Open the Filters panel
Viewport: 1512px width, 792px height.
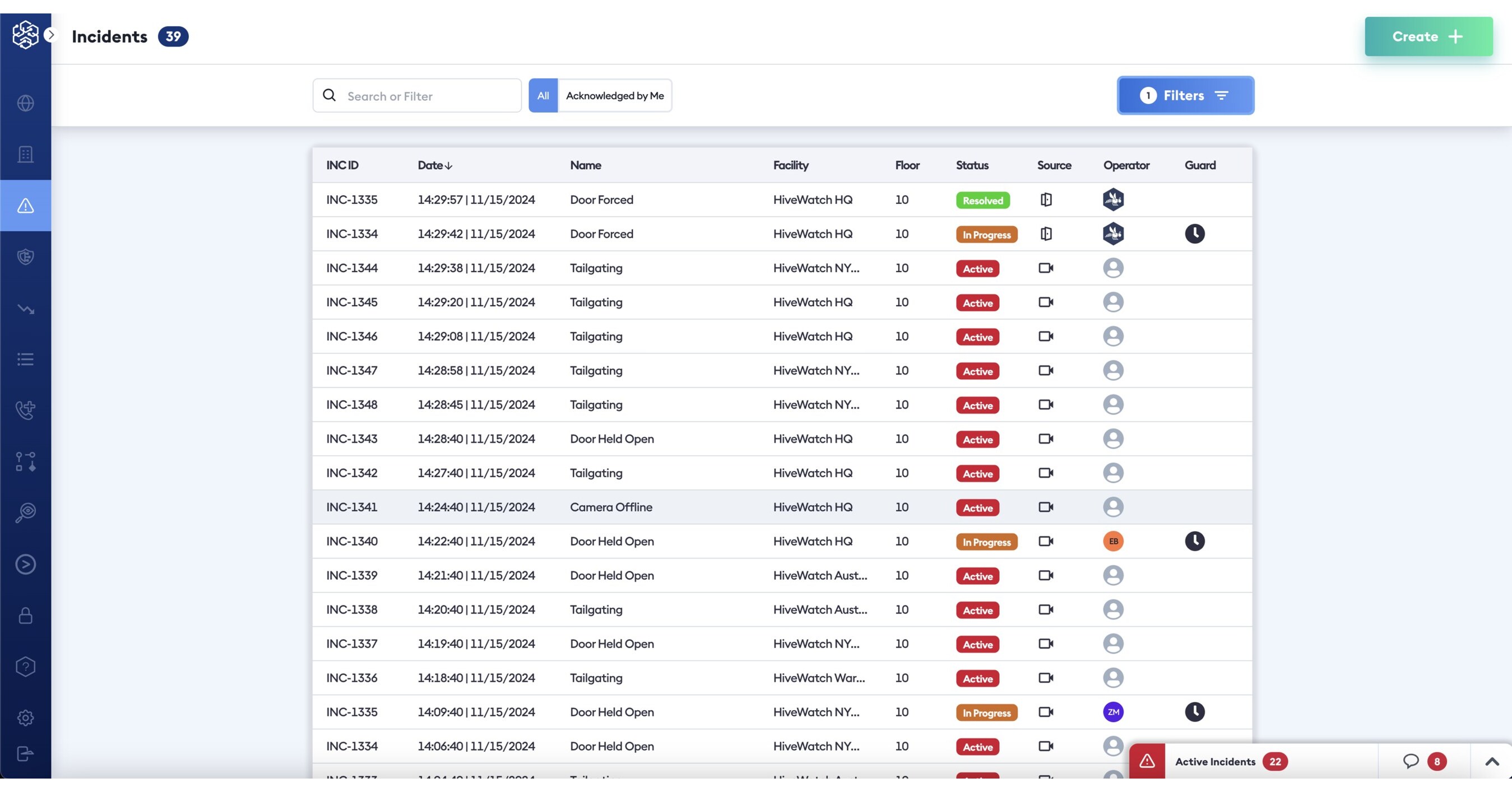tap(1185, 95)
